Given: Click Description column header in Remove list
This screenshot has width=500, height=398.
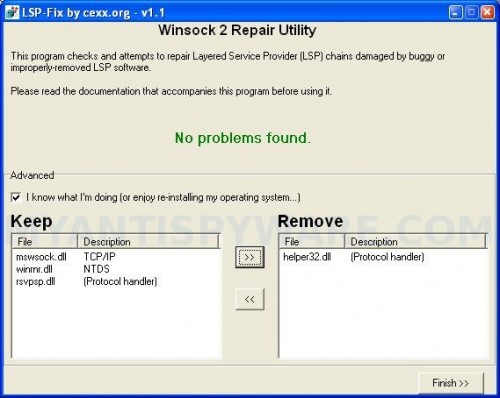Looking at the screenshot, I should point(415,242).
